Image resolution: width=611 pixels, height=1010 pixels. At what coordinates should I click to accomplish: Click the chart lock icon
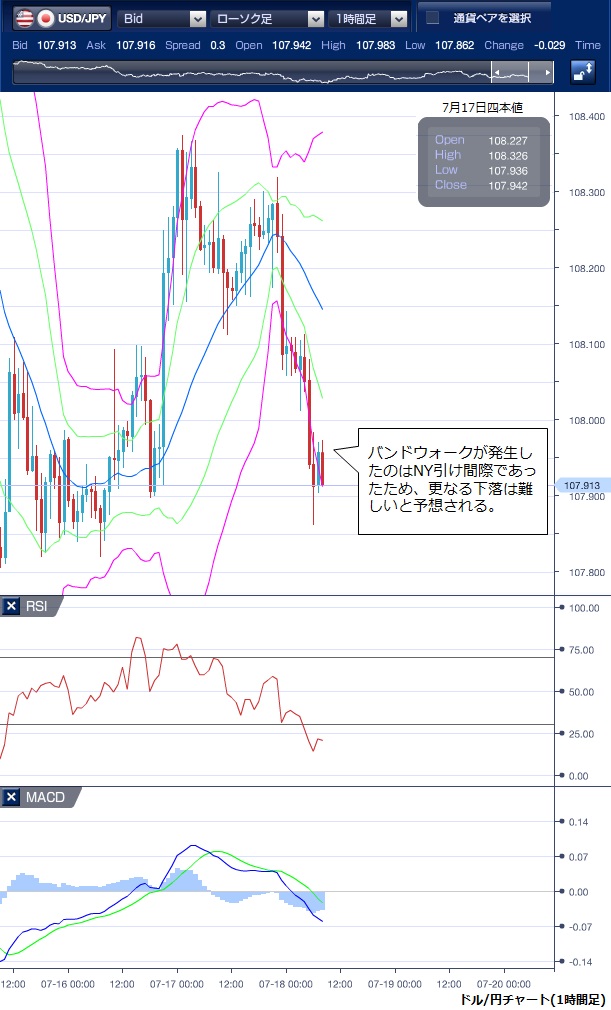click(x=582, y=72)
